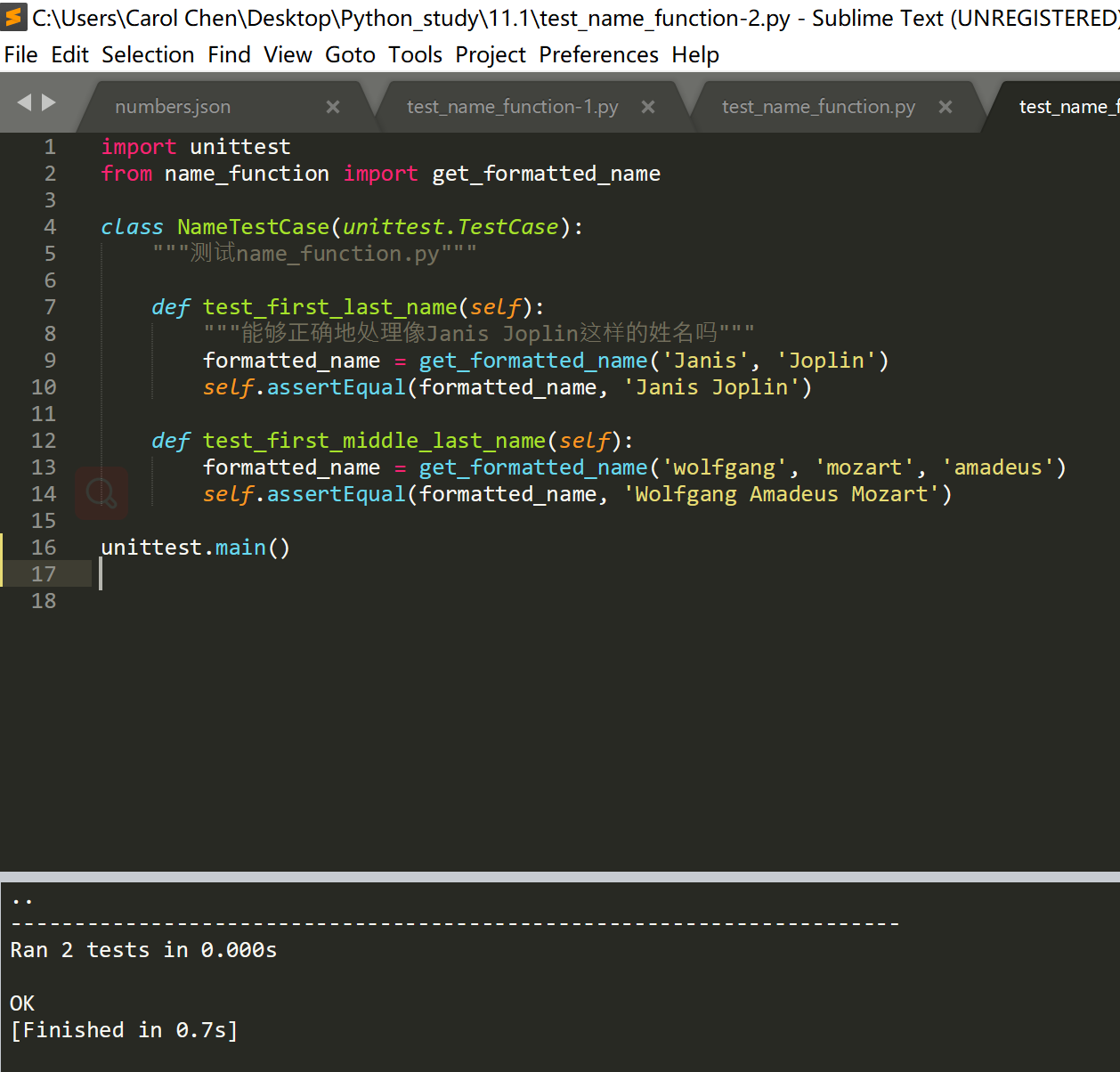The height and width of the screenshot is (1072, 1120).
Task: Click line number 7 in the gutter
Action: (x=50, y=307)
